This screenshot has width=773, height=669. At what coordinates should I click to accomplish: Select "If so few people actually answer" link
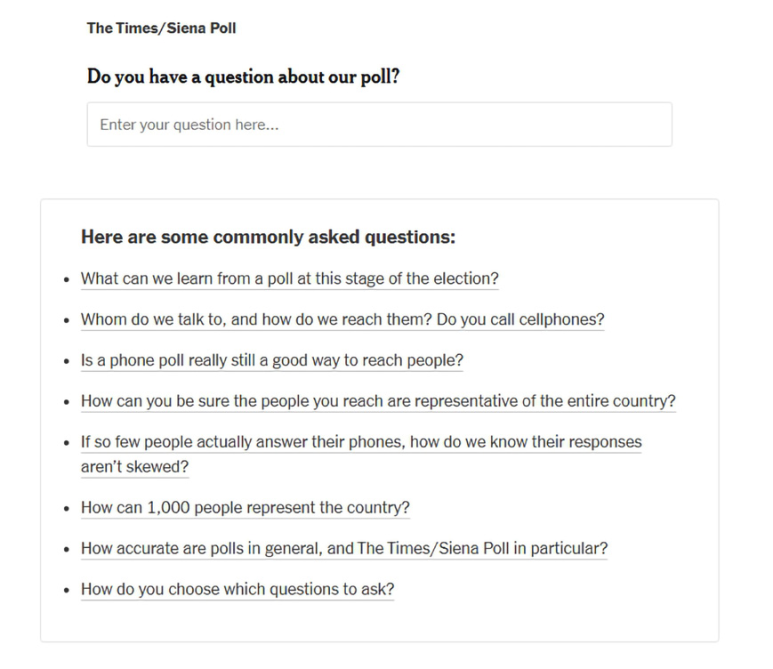tap(361, 442)
